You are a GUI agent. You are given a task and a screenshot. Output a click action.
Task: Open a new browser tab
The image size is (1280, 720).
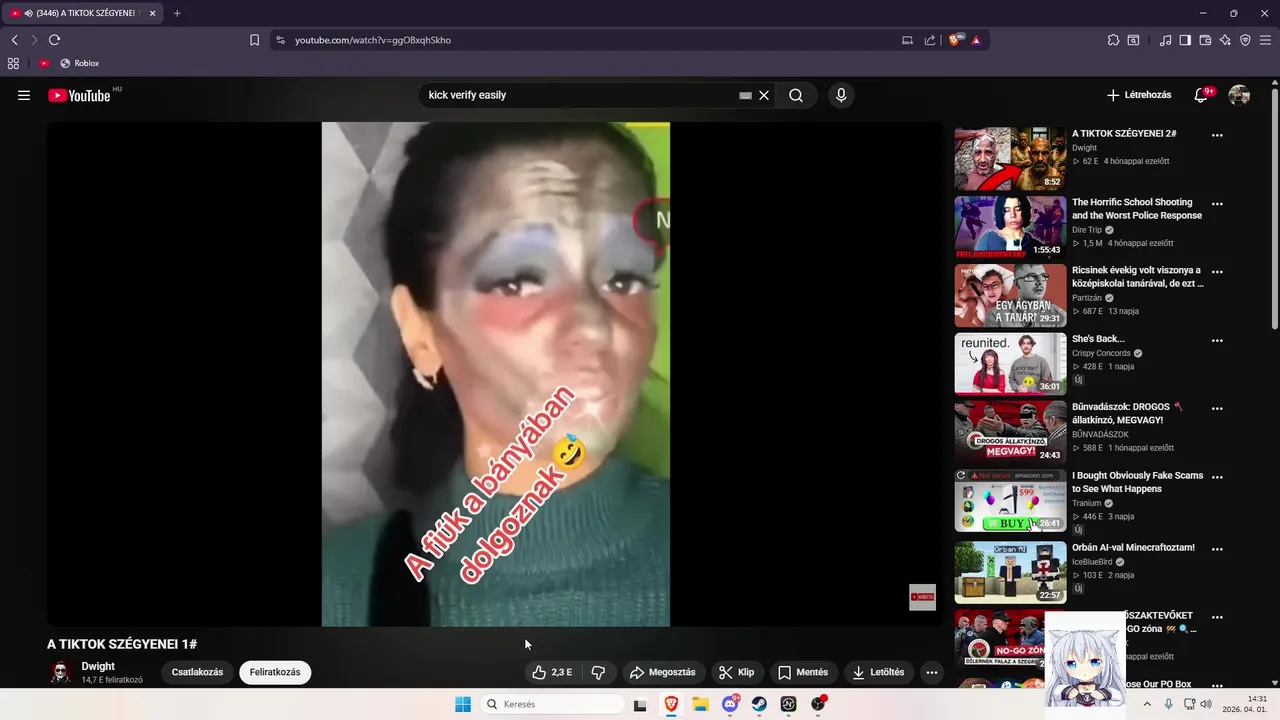tap(177, 13)
